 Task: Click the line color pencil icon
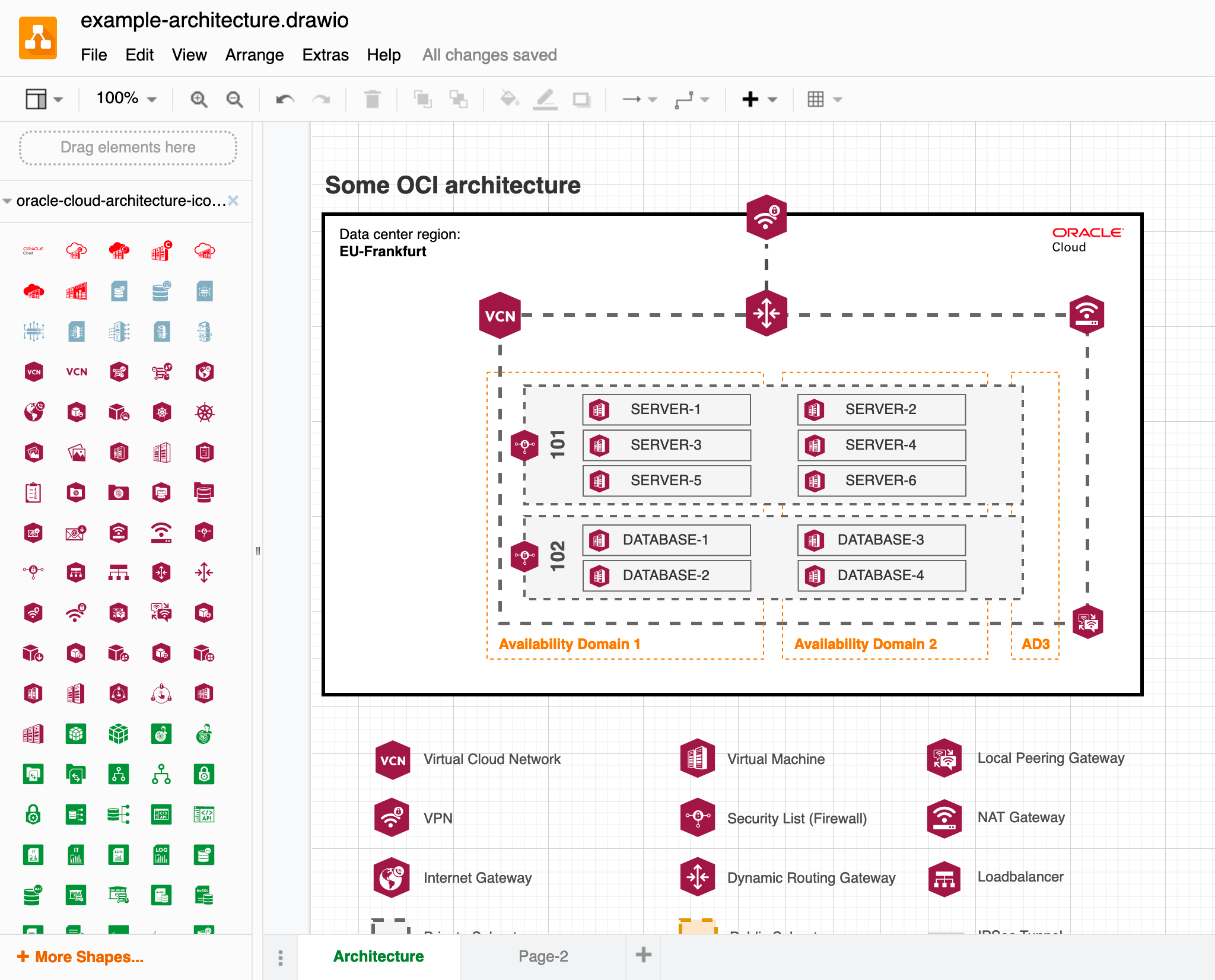pyautogui.click(x=545, y=99)
